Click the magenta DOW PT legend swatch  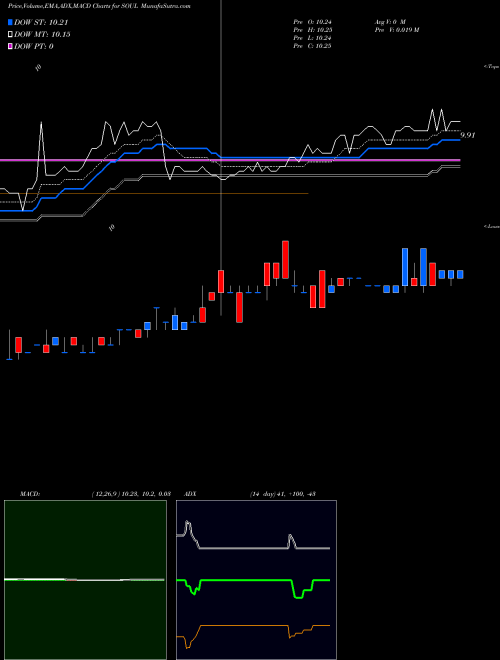point(11,46)
